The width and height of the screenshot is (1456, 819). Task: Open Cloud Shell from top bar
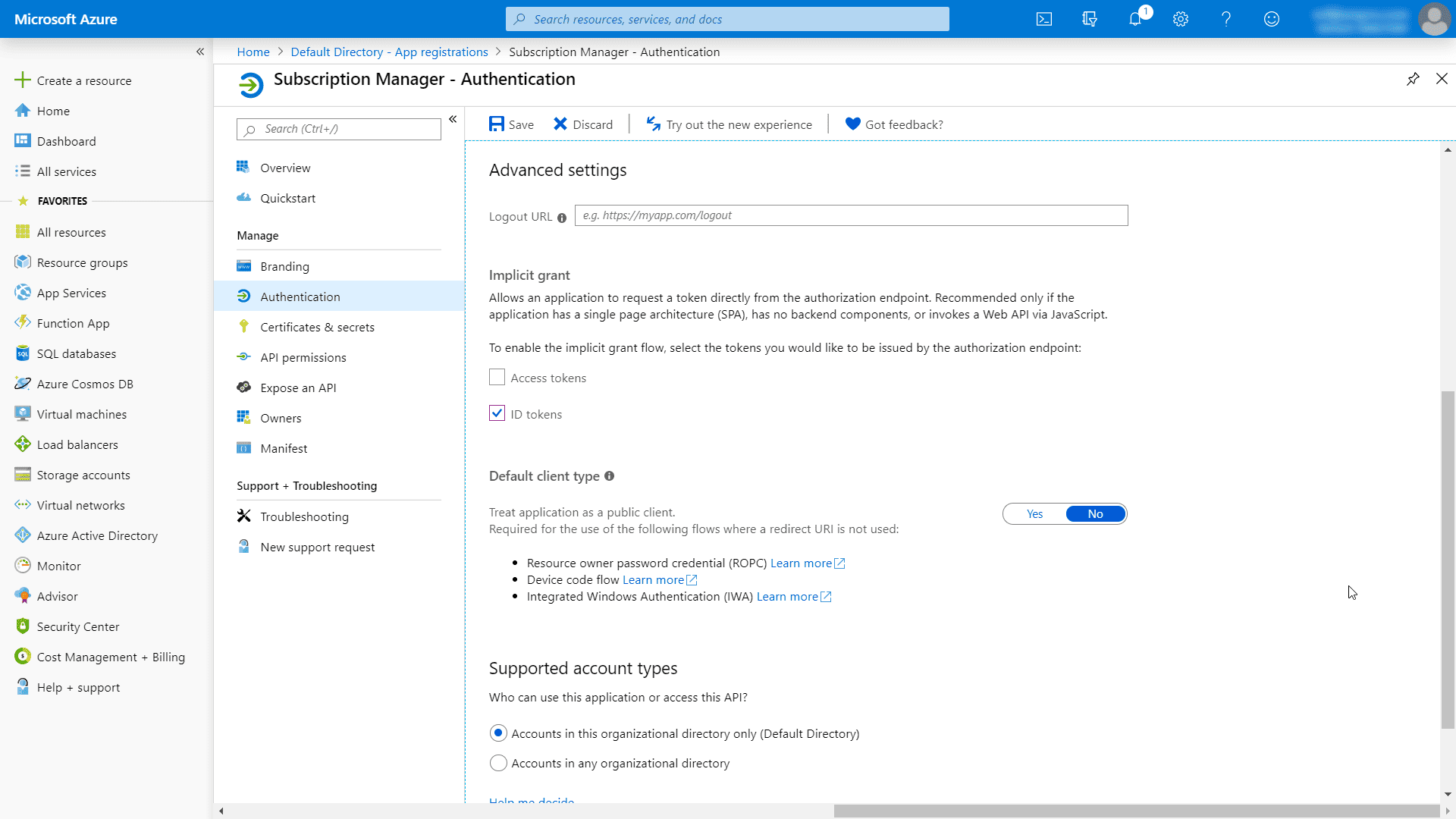click(1044, 19)
